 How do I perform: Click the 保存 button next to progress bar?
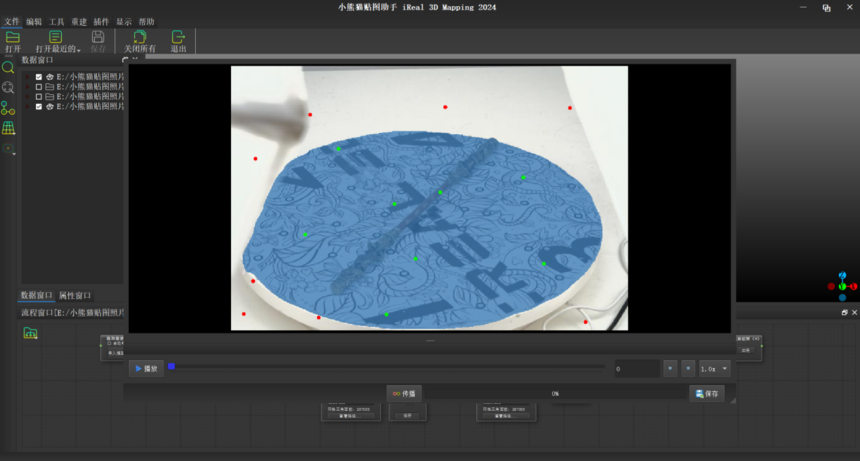[706, 394]
